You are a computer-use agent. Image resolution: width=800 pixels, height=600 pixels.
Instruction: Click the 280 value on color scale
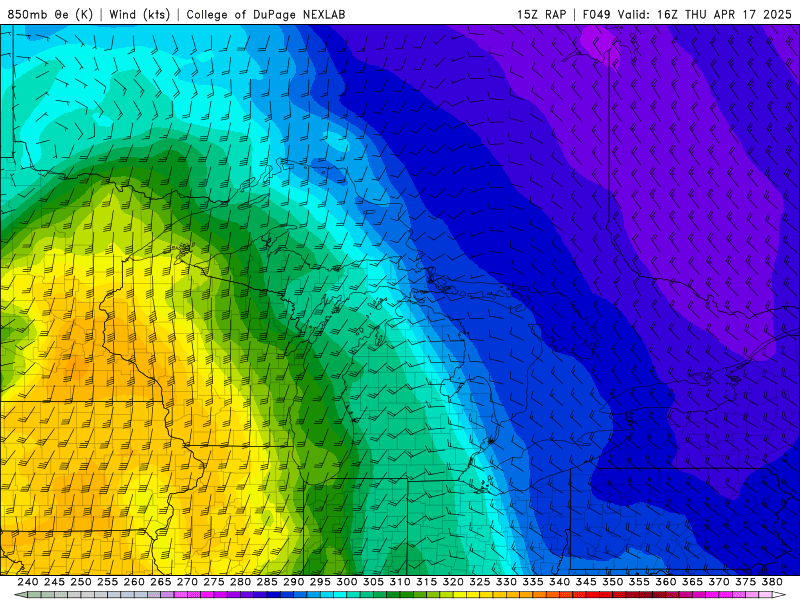pos(240,582)
